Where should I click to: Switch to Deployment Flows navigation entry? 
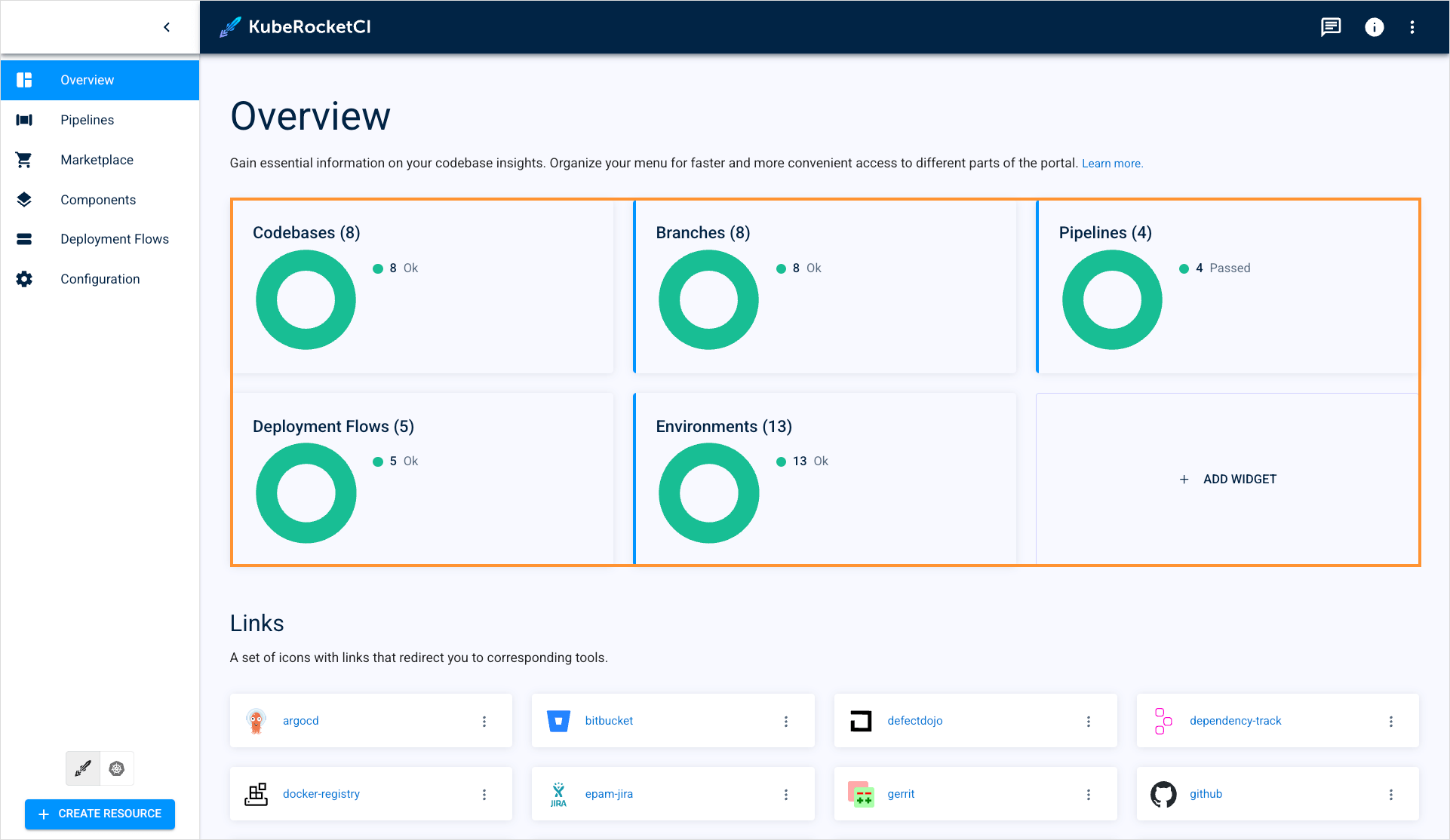pos(115,238)
